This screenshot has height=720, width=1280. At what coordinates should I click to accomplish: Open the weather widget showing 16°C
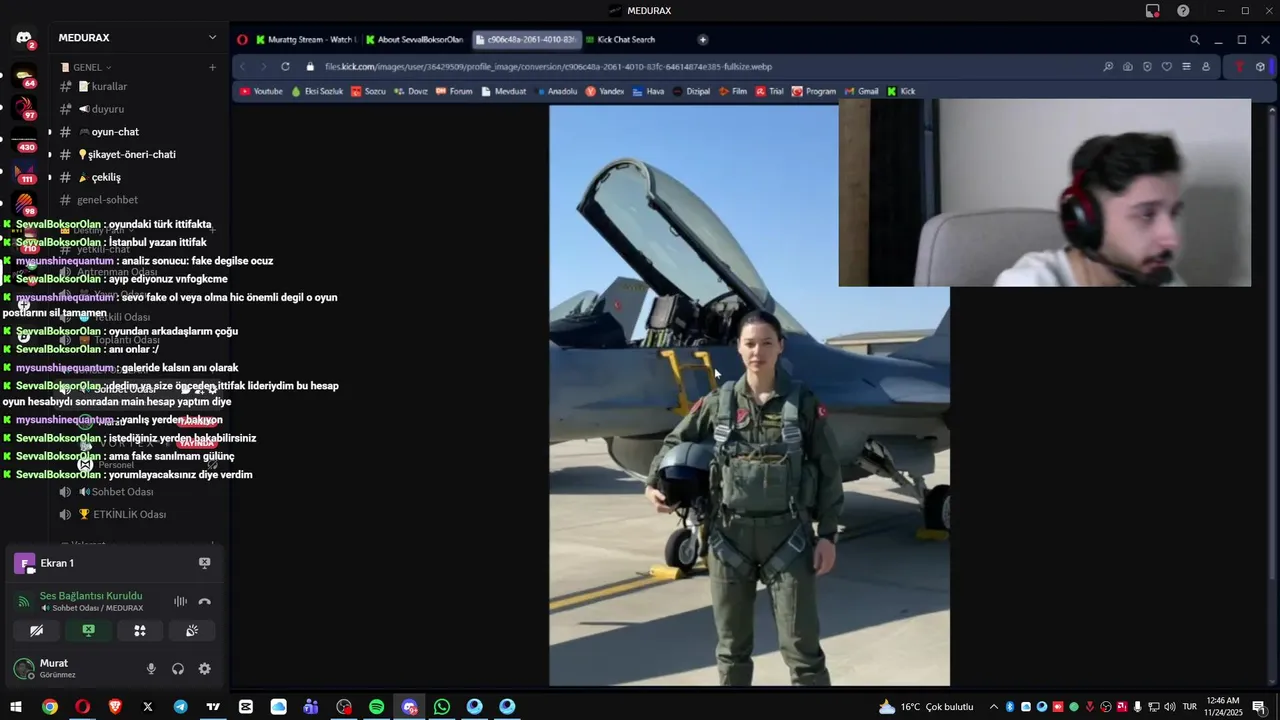coord(925,707)
